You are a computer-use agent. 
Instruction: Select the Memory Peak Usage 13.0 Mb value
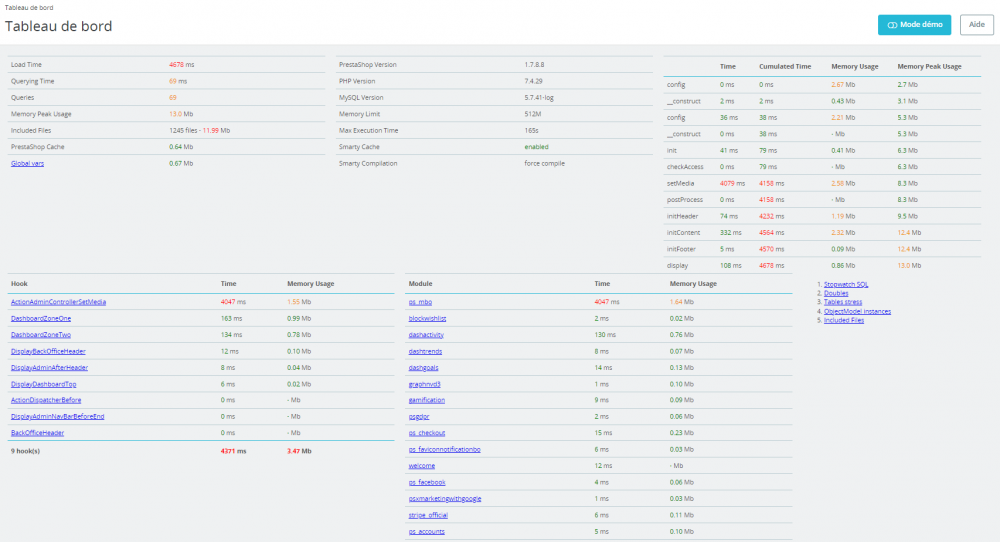(x=181, y=114)
